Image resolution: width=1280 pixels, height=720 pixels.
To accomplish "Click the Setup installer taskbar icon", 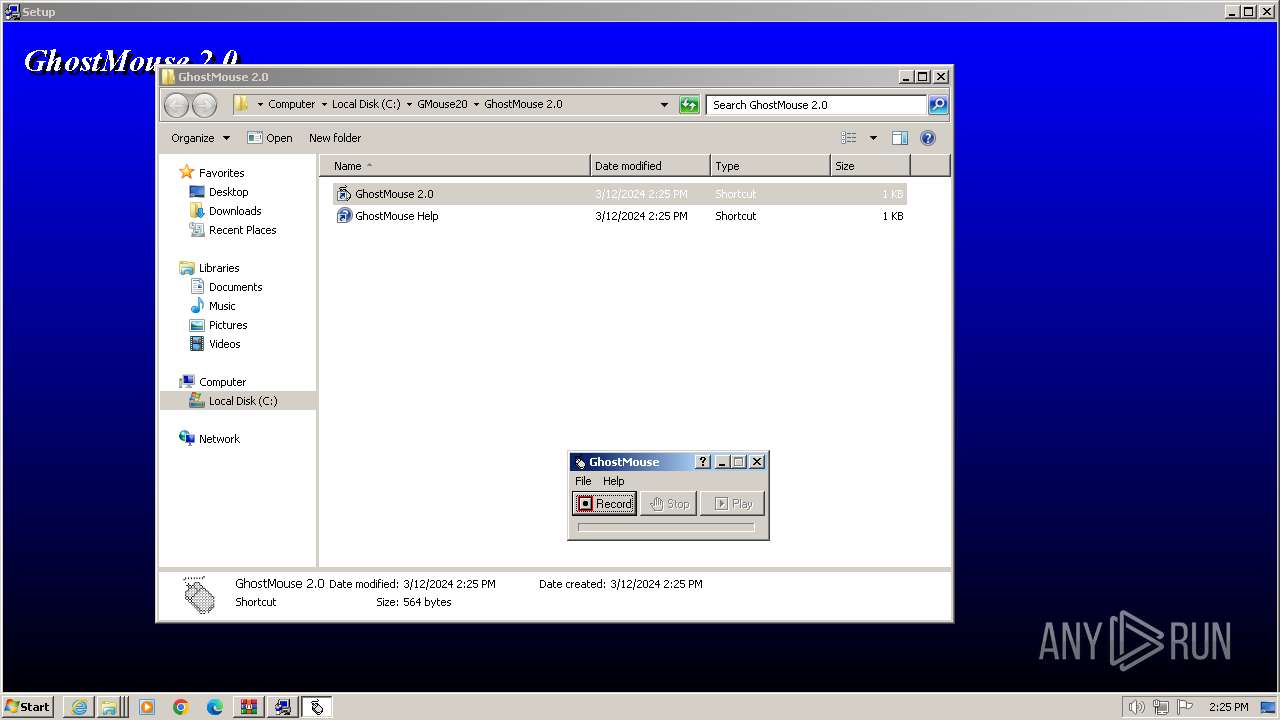I will pos(283,707).
